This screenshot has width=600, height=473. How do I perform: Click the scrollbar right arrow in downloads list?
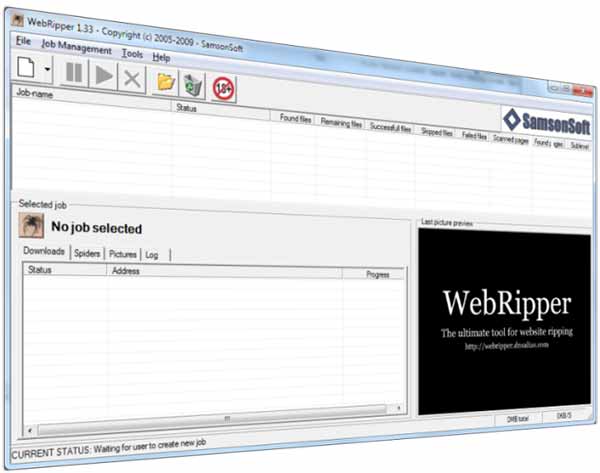(398, 408)
